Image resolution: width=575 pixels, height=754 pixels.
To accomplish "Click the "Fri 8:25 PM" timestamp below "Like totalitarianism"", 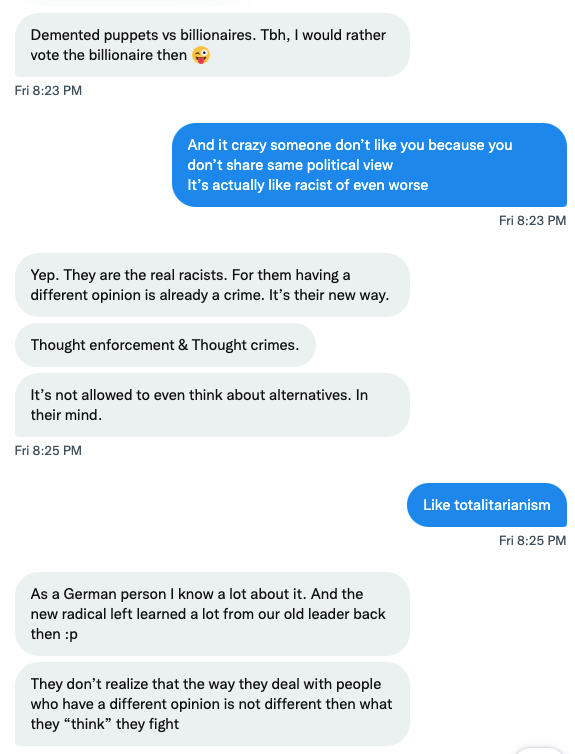I will click(x=532, y=540).
